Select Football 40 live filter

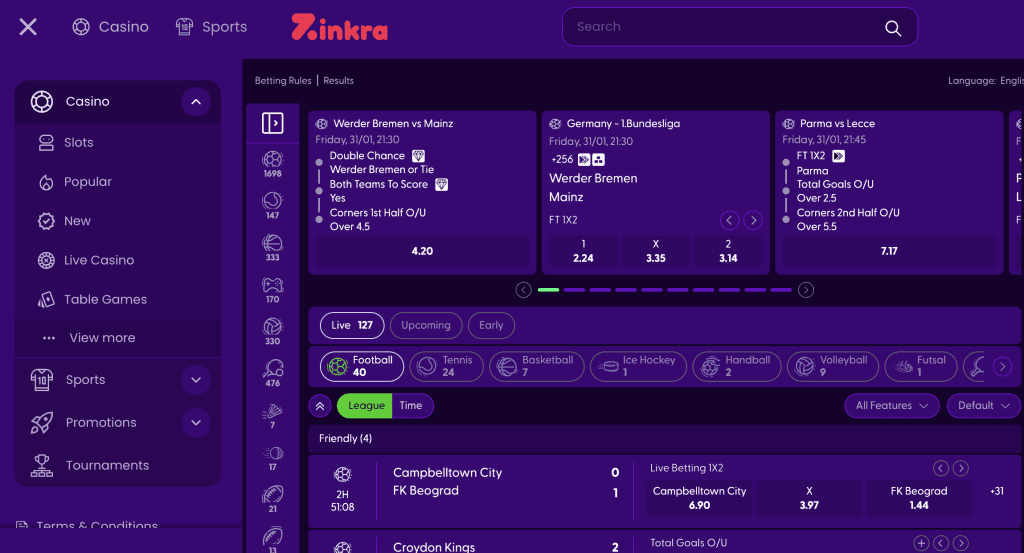[x=362, y=366]
